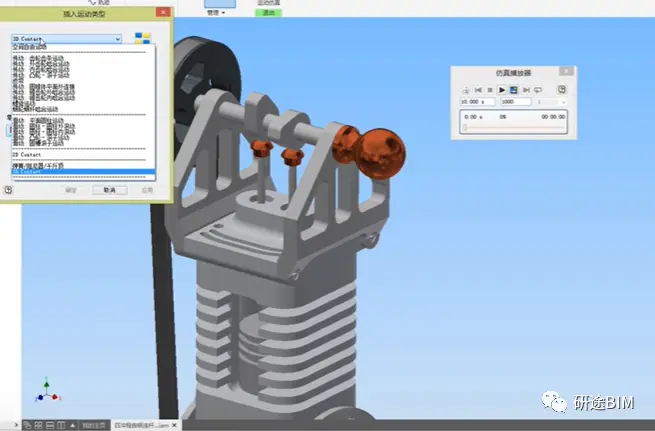Close the simulation player panel

click(566, 71)
